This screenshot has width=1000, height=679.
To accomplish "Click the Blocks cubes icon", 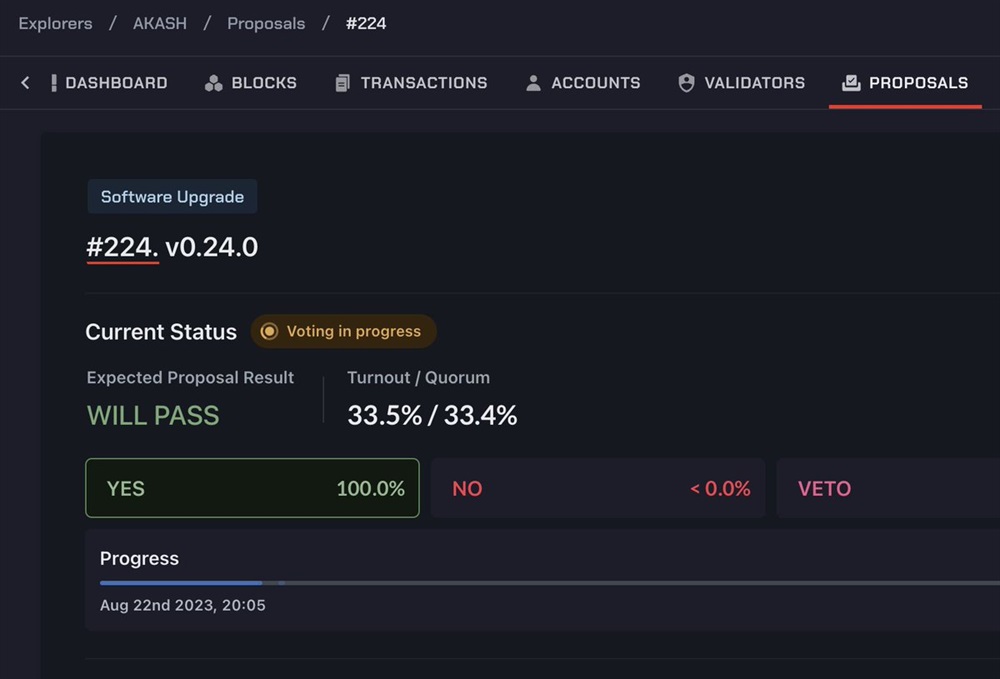I will point(213,83).
